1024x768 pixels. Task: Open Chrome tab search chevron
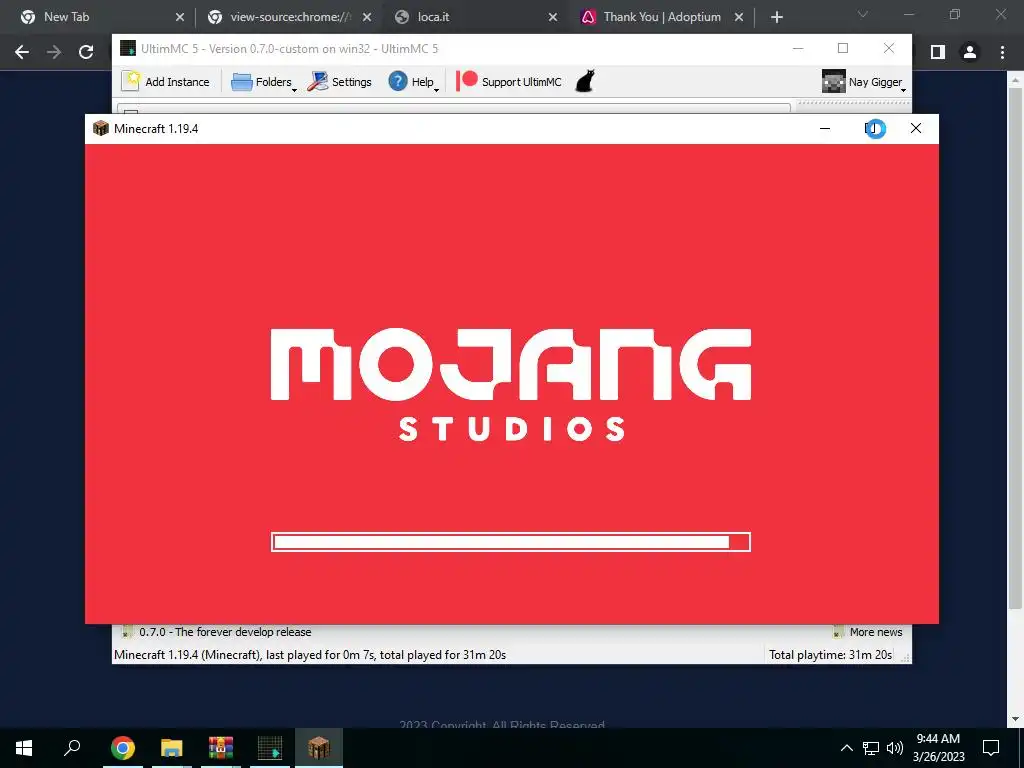coord(863,14)
